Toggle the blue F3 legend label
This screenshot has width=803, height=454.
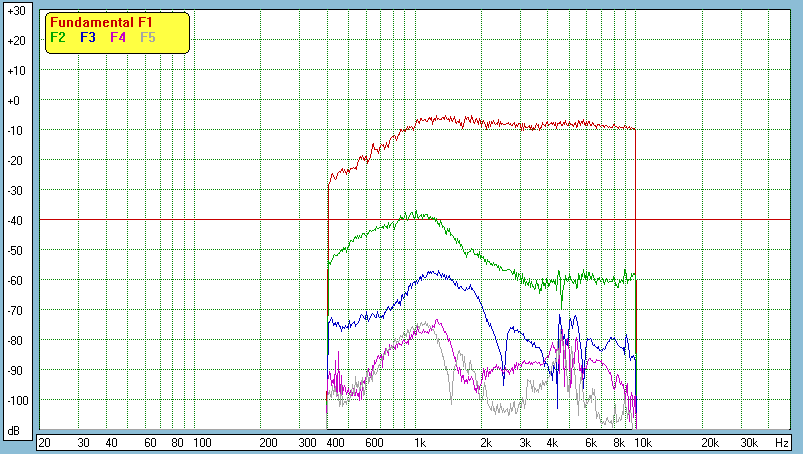click(x=87, y=37)
